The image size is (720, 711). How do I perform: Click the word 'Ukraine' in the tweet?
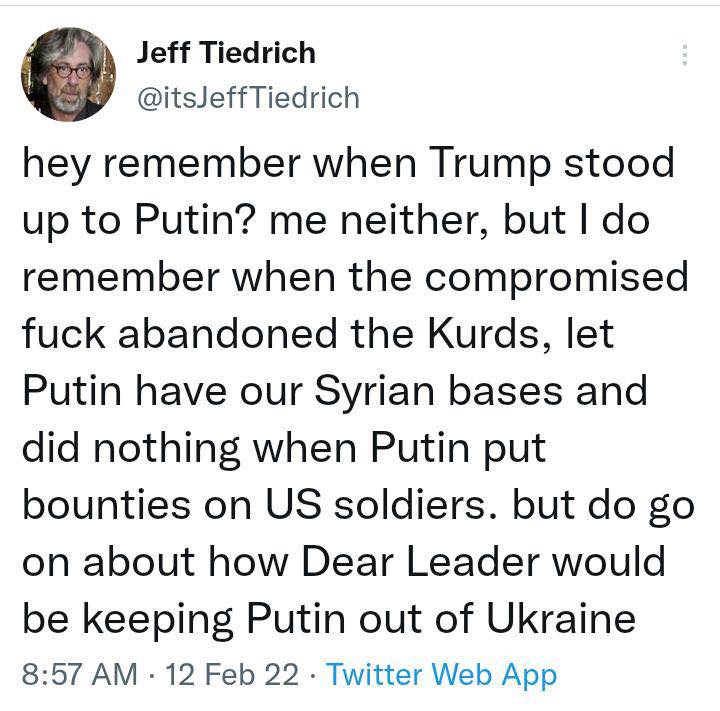coord(561,617)
